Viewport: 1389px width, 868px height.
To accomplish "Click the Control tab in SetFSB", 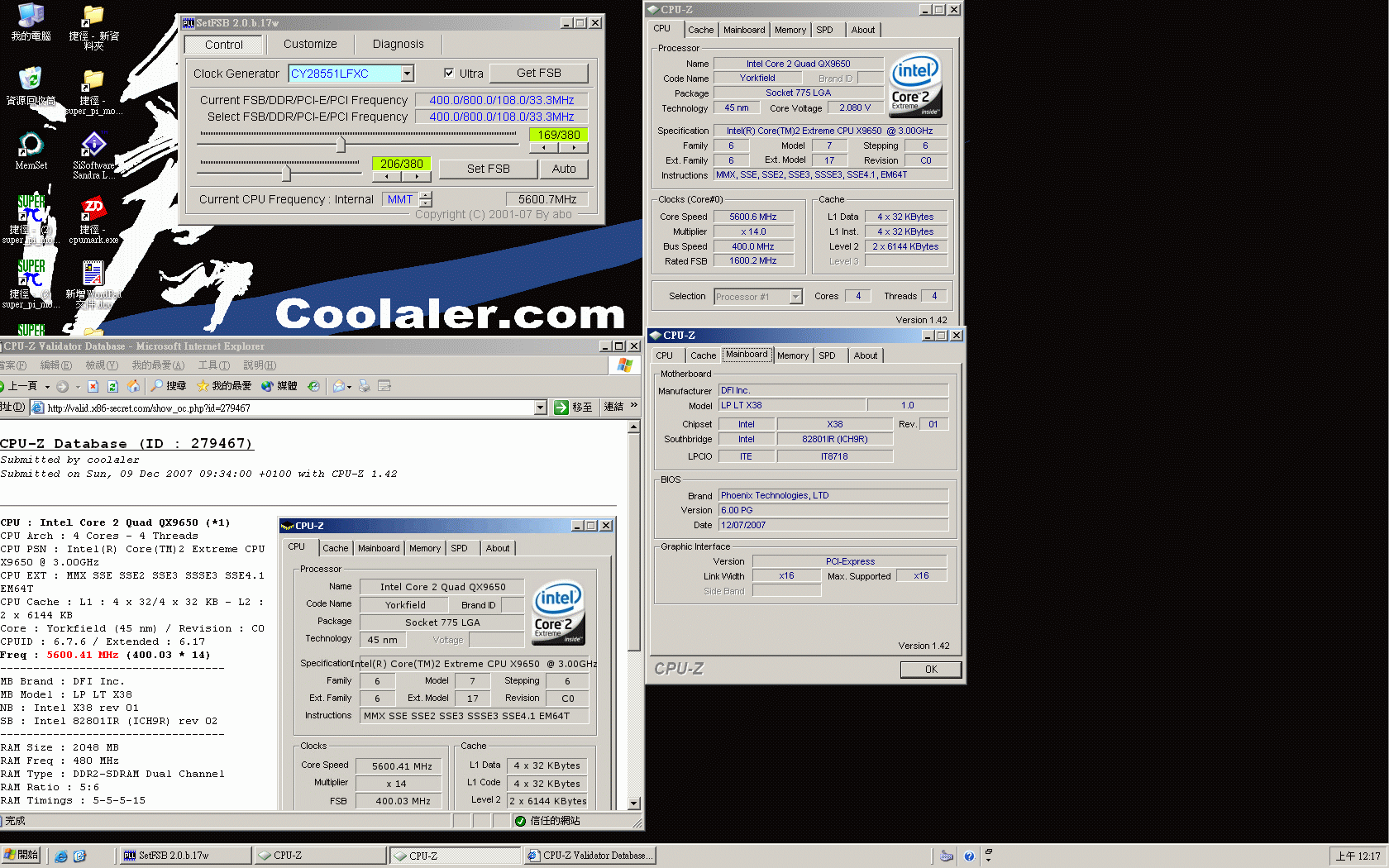I will tap(224, 45).
